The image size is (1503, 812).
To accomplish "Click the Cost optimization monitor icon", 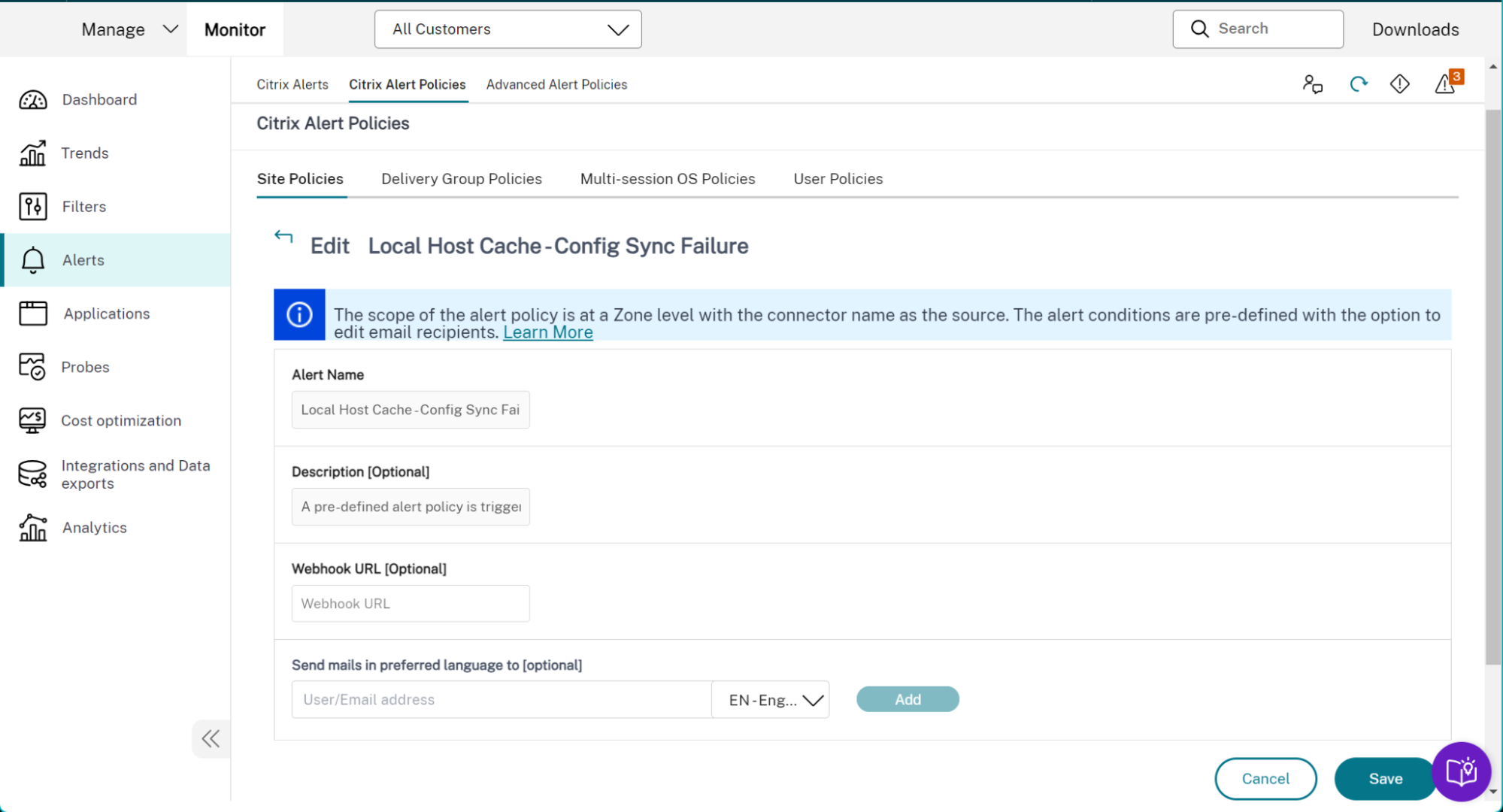I will (x=32, y=420).
